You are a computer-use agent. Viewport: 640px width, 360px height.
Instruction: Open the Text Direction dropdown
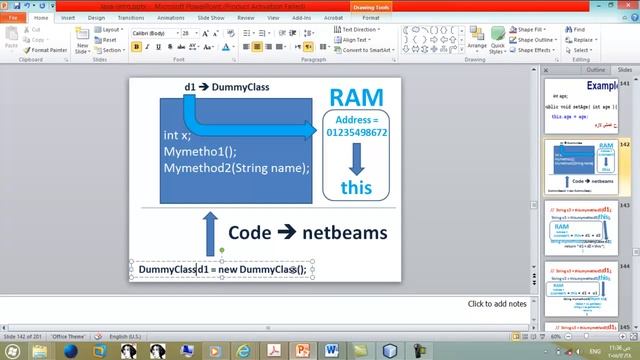(357, 29)
